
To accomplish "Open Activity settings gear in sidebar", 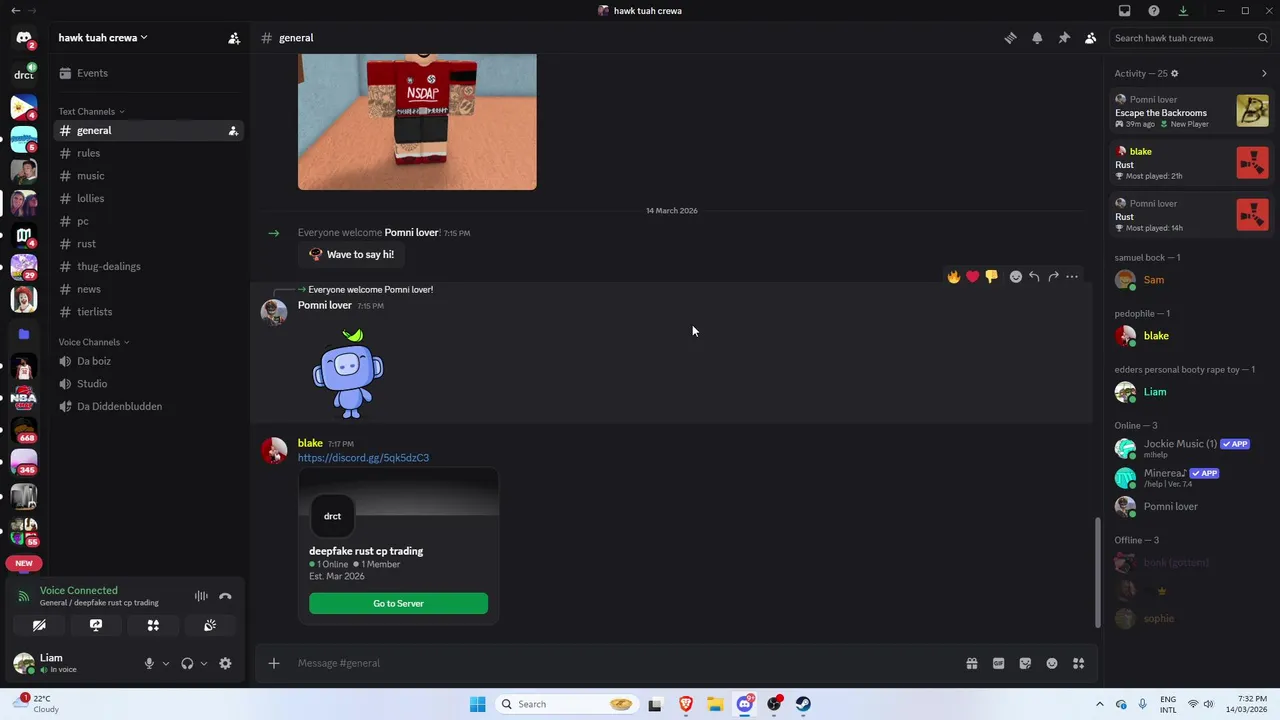I will [x=1174, y=73].
